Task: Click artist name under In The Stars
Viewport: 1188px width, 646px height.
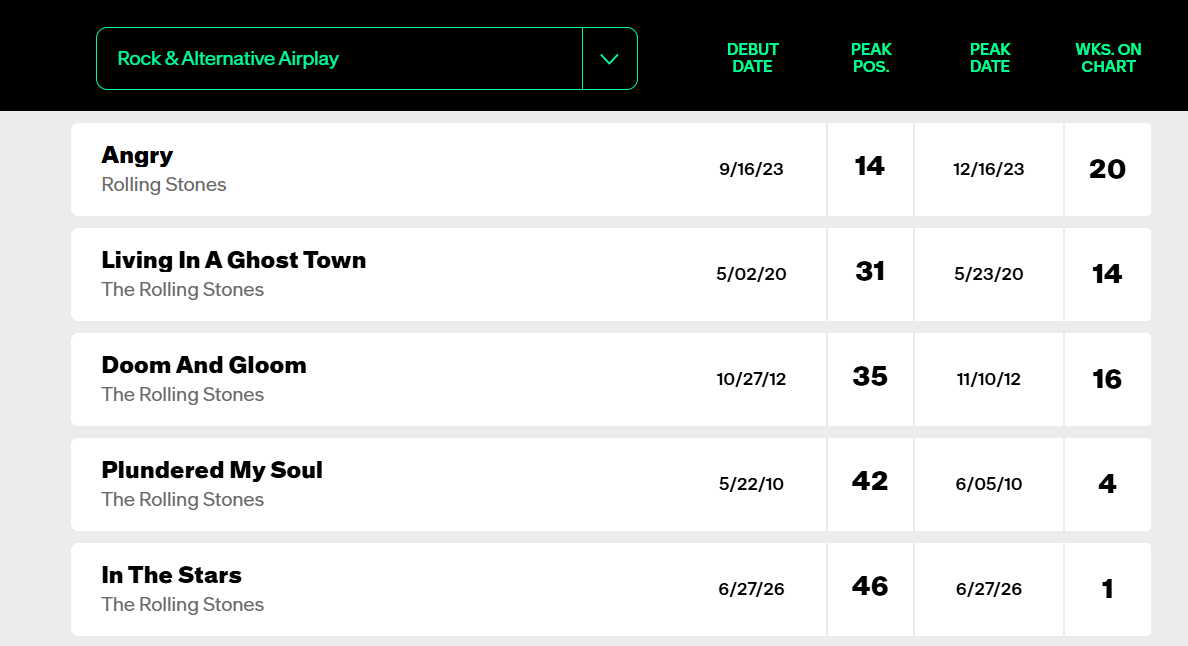Action: tap(183, 604)
